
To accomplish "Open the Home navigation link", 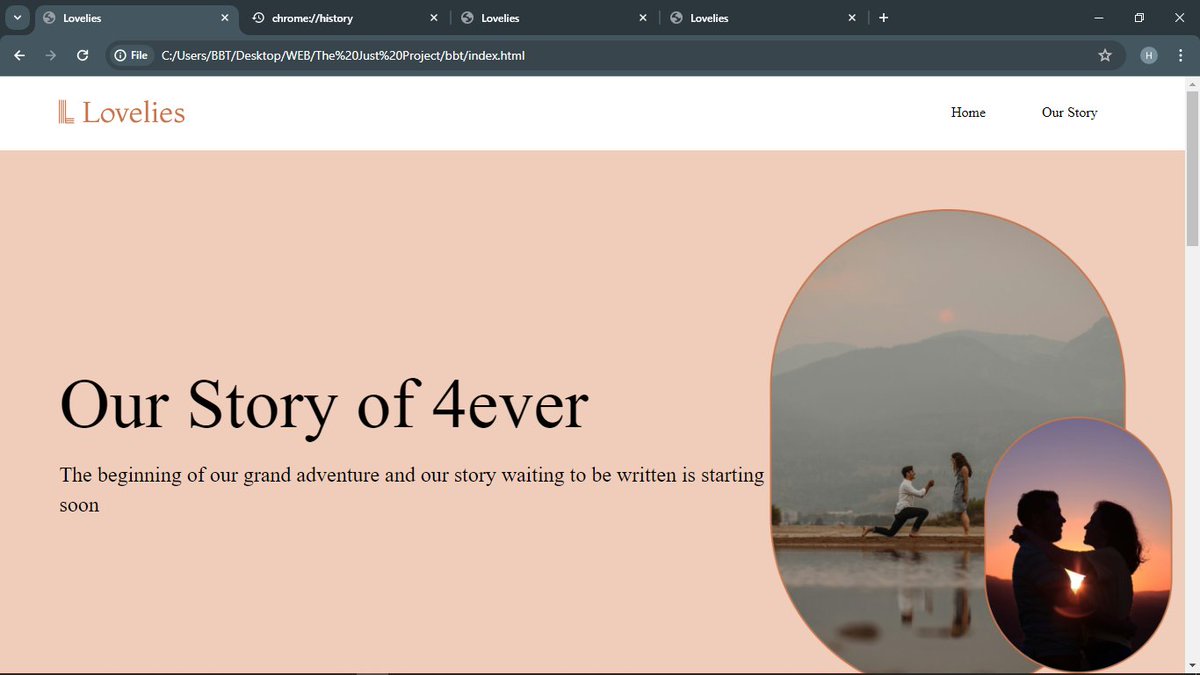I will coord(967,112).
